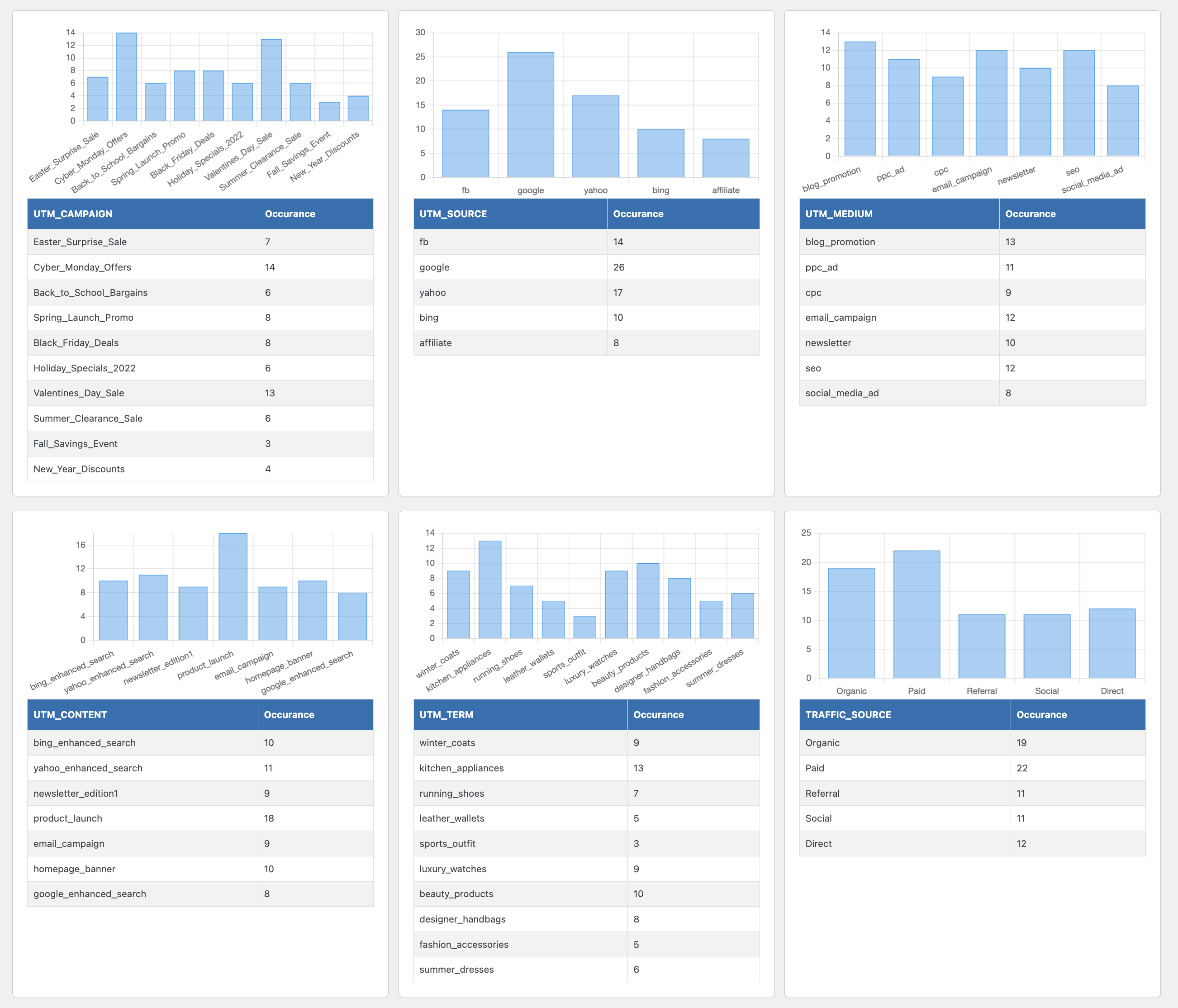Click the Organic bar in traffic chart
This screenshot has height=1008, width=1178.
point(851,623)
